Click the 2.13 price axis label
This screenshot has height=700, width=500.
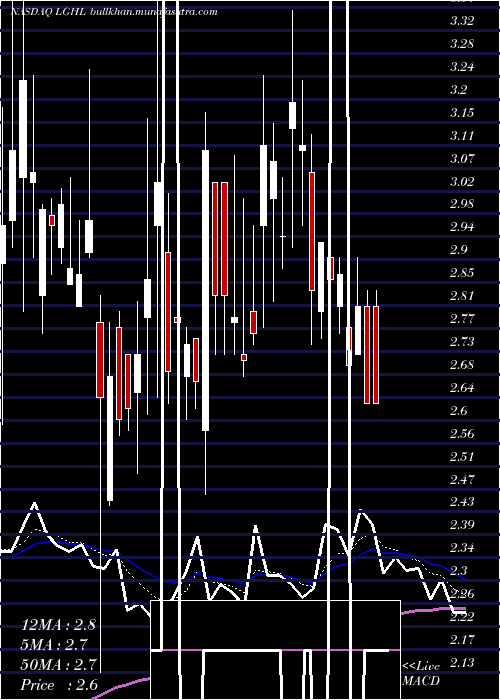pyautogui.click(x=462, y=662)
